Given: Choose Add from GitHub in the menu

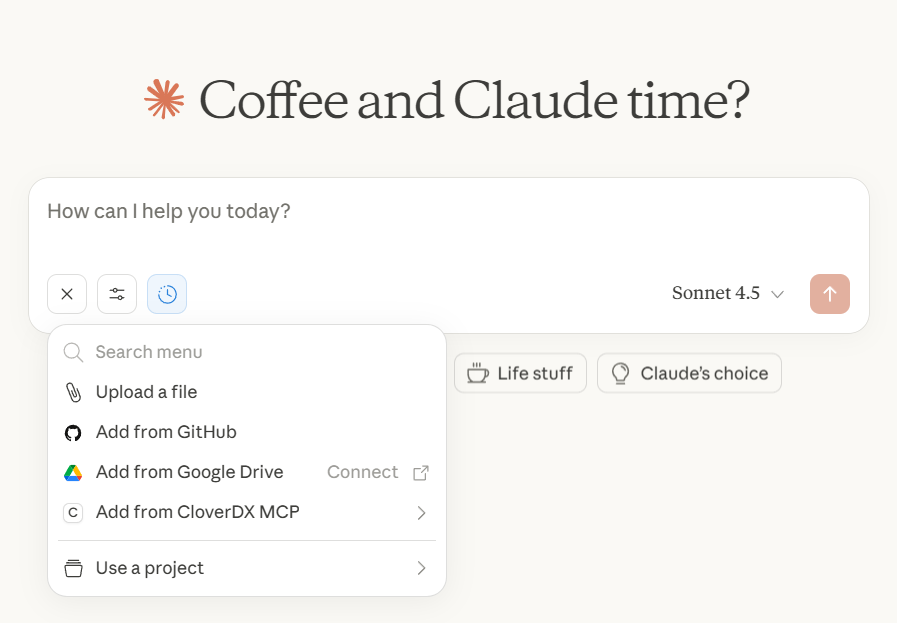Looking at the screenshot, I should click(166, 432).
